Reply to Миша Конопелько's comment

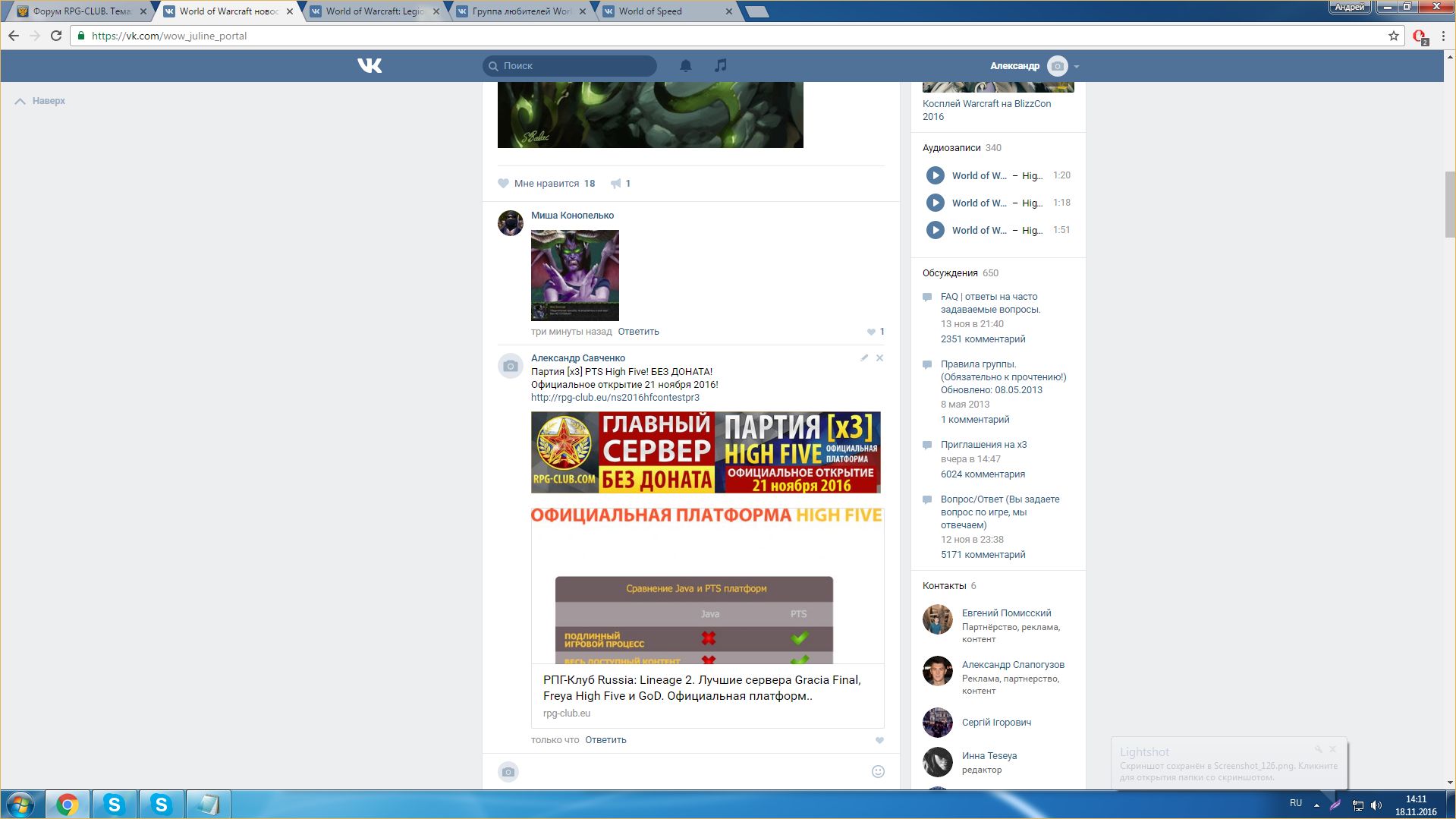click(x=638, y=332)
